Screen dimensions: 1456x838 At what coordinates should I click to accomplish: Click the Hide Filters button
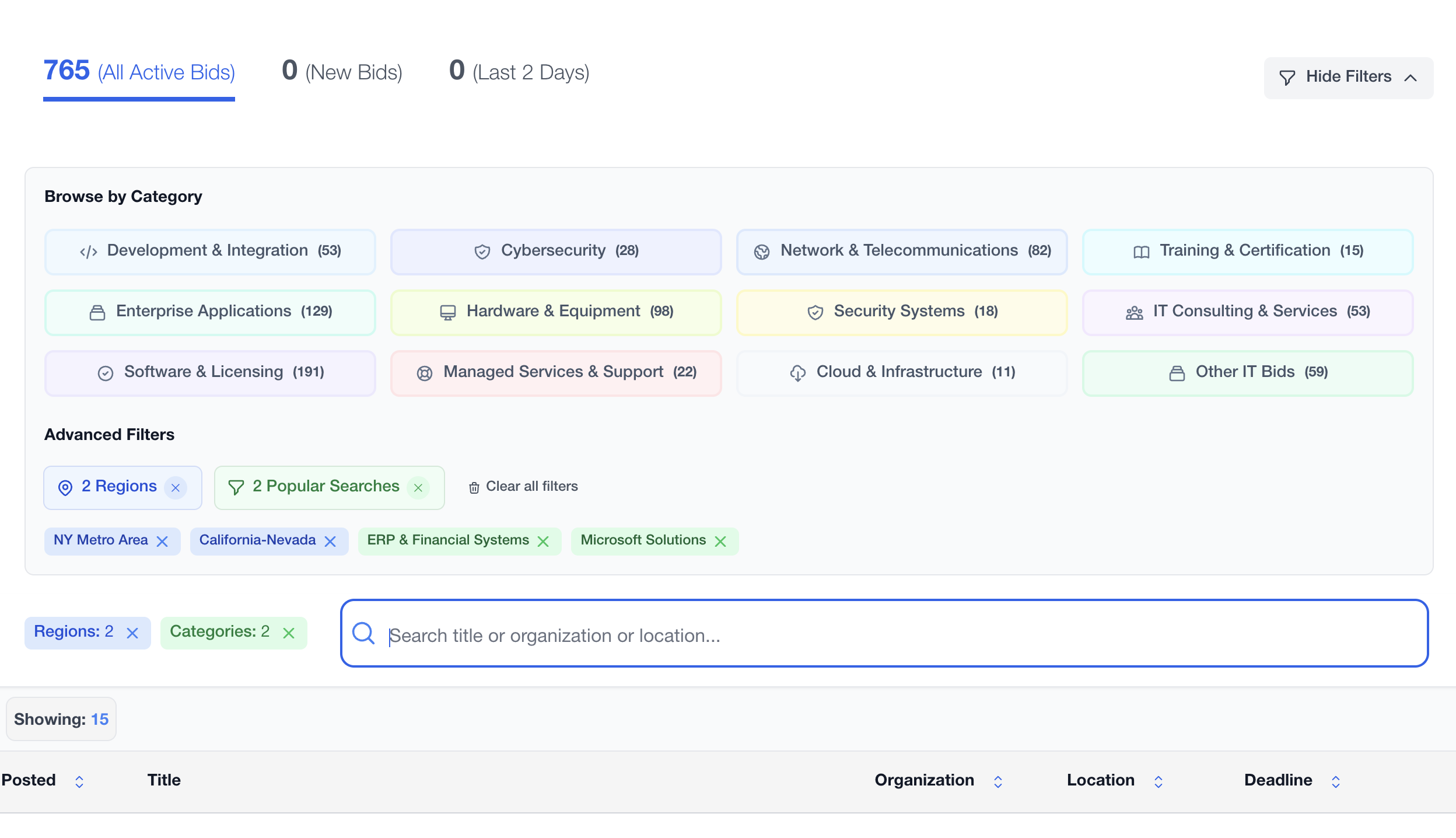coord(1348,78)
